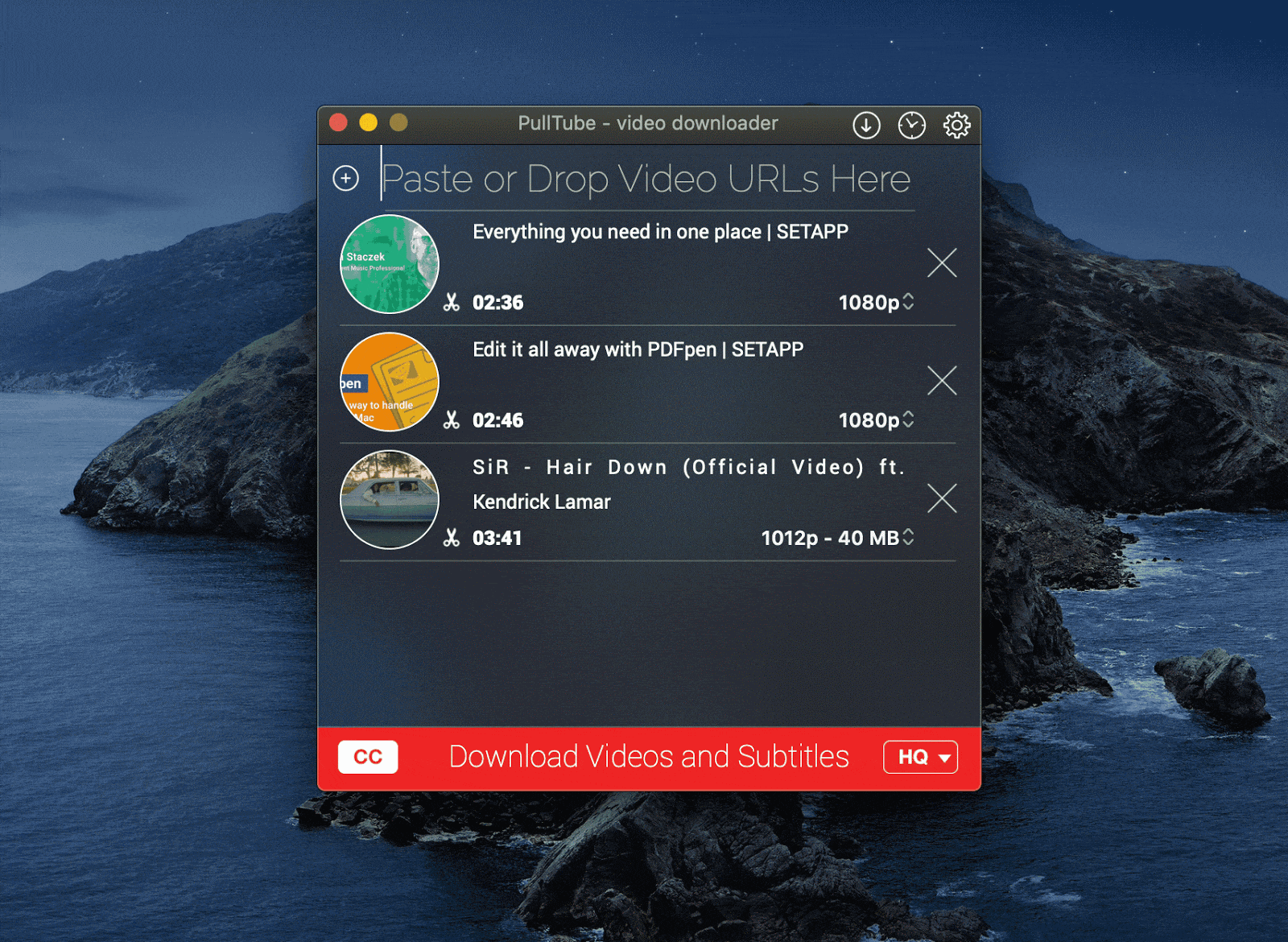The width and height of the screenshot is (1288, 942).
Task: Click the title 'Everything you need in one place | SETAPP'
Action: tap(660, 232)
